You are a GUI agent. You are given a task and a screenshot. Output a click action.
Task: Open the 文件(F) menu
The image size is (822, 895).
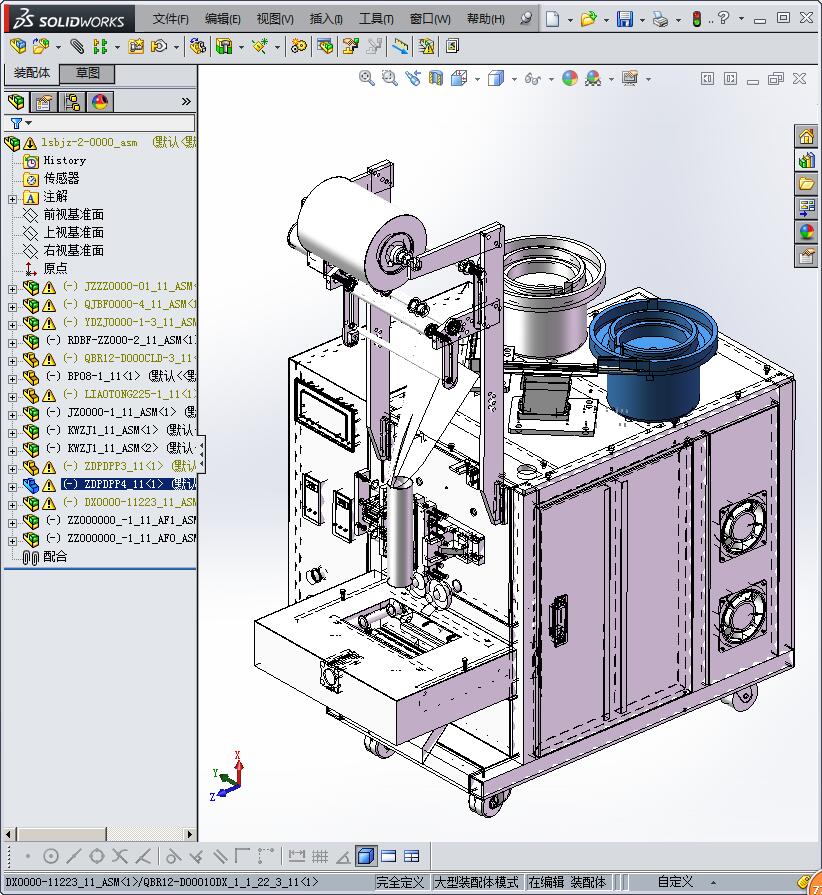coord(170,19)
